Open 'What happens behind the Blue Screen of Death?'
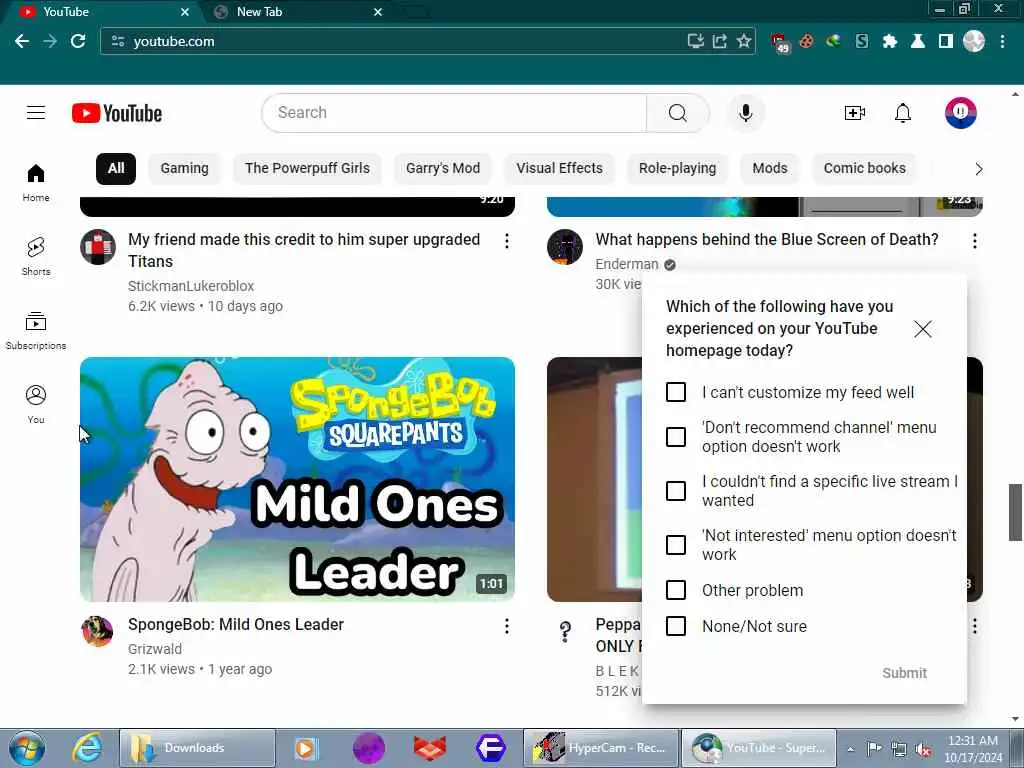Viewport: 1024px width, 768px height. (x=767, y=240)
